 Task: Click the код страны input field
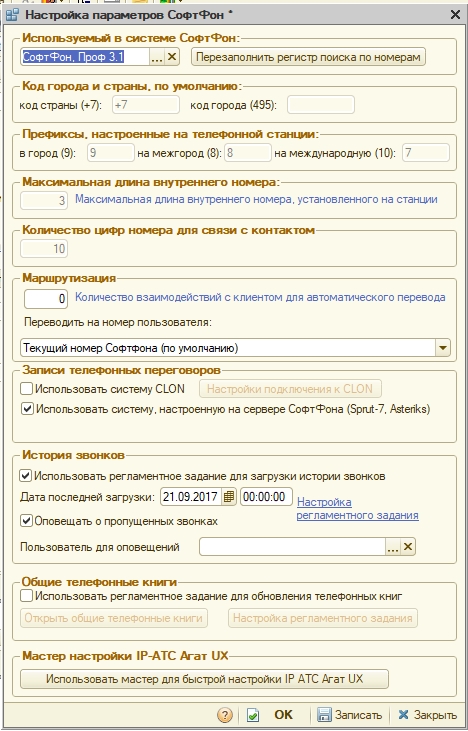[145, 105]
